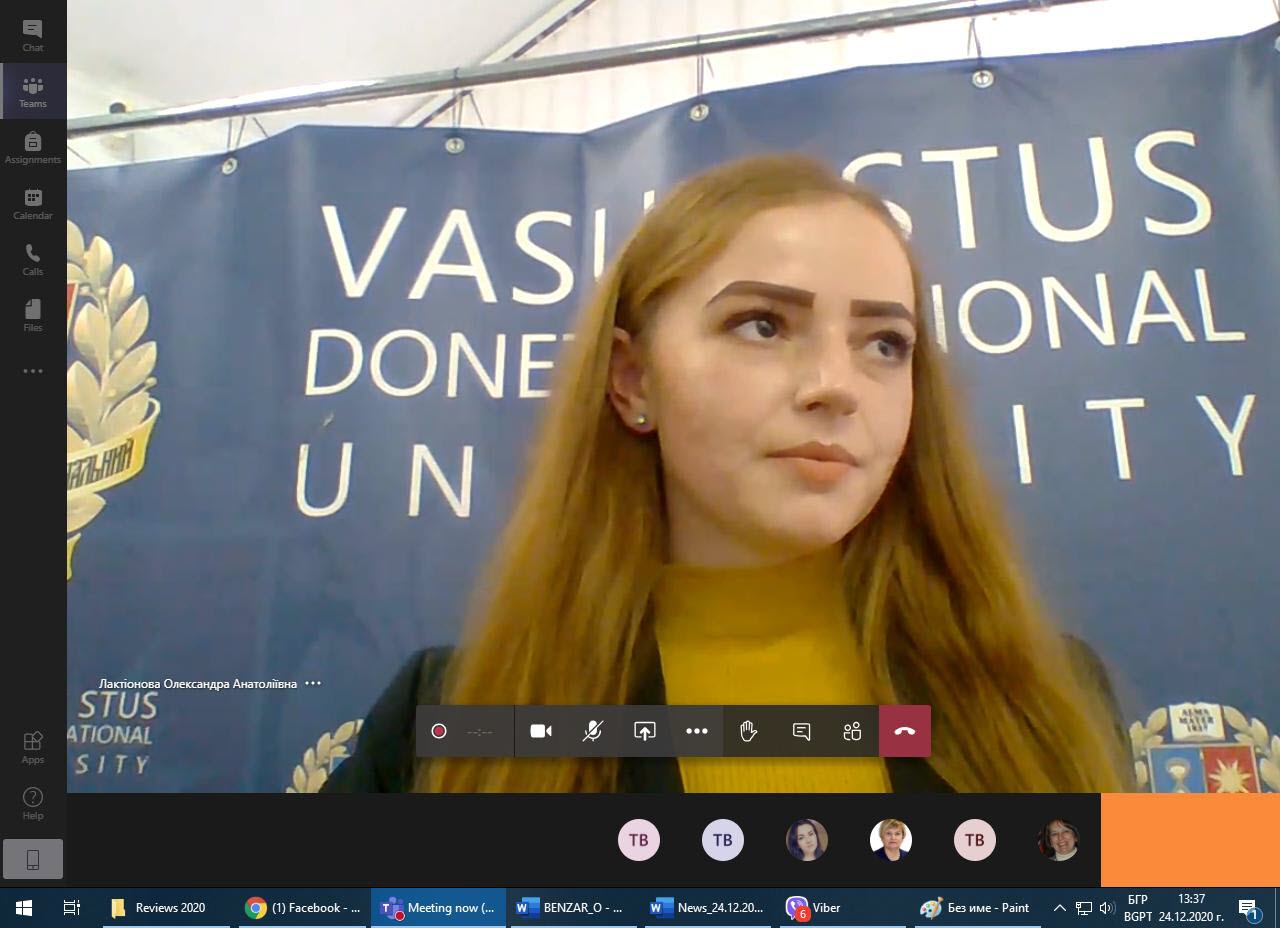Open options next to Лактіонова Олександра Анатоліївна
The width and height of the screenshot is (1280, 928).
313,683
